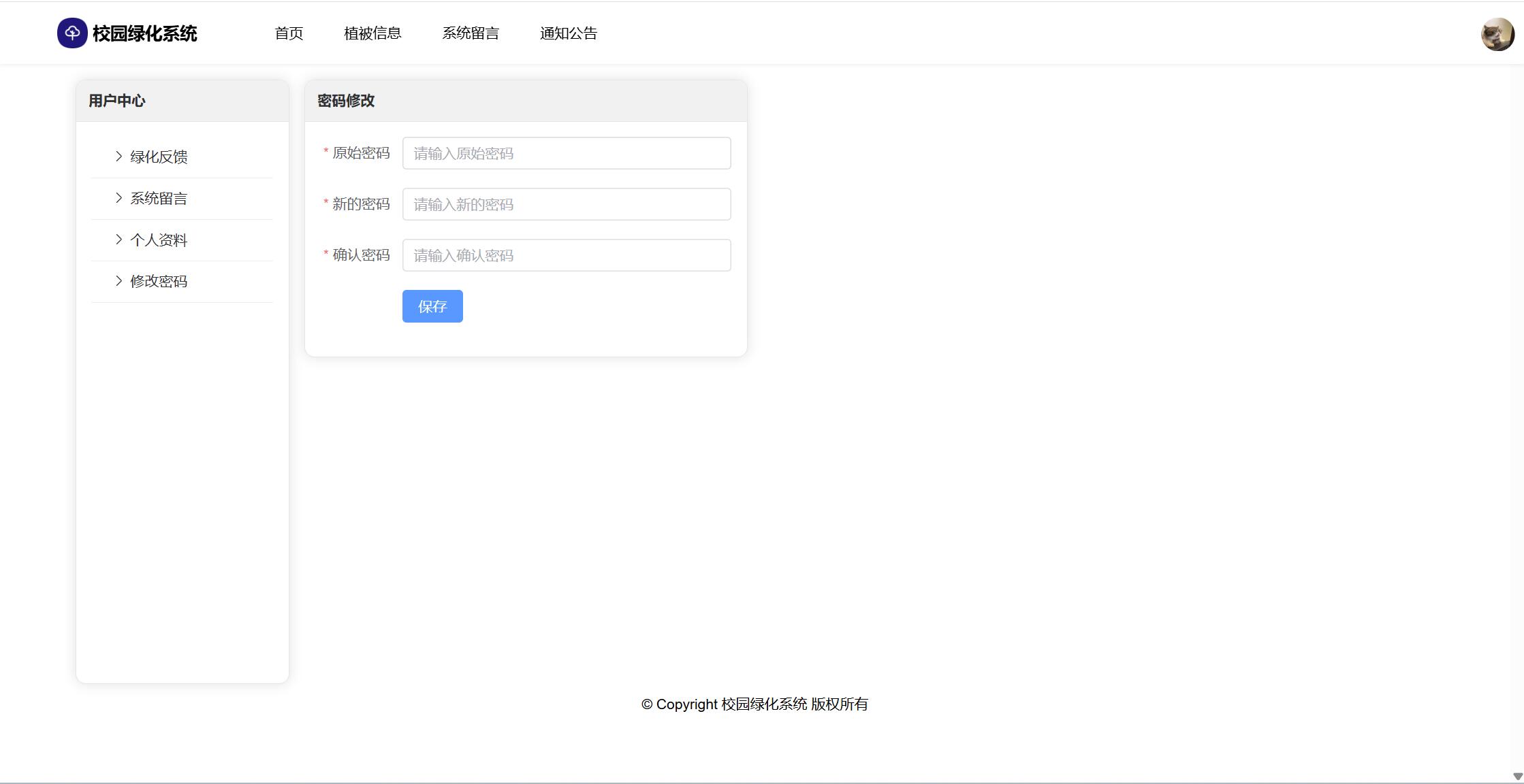Click the campus greening system logo icon
The image size is (1524, 784).
pos(72,33)
